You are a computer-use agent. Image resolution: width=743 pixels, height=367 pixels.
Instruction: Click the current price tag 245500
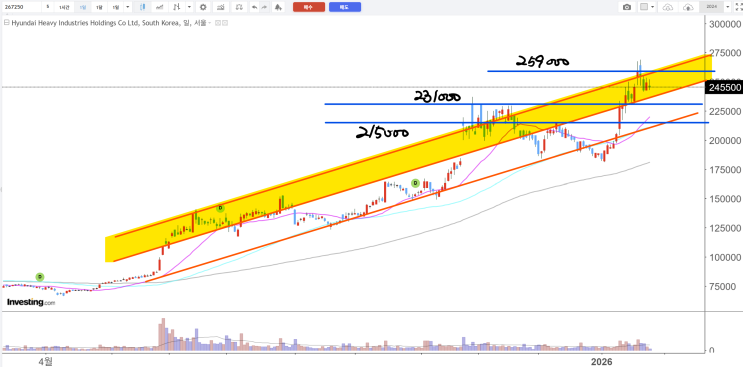click(724, 88)
